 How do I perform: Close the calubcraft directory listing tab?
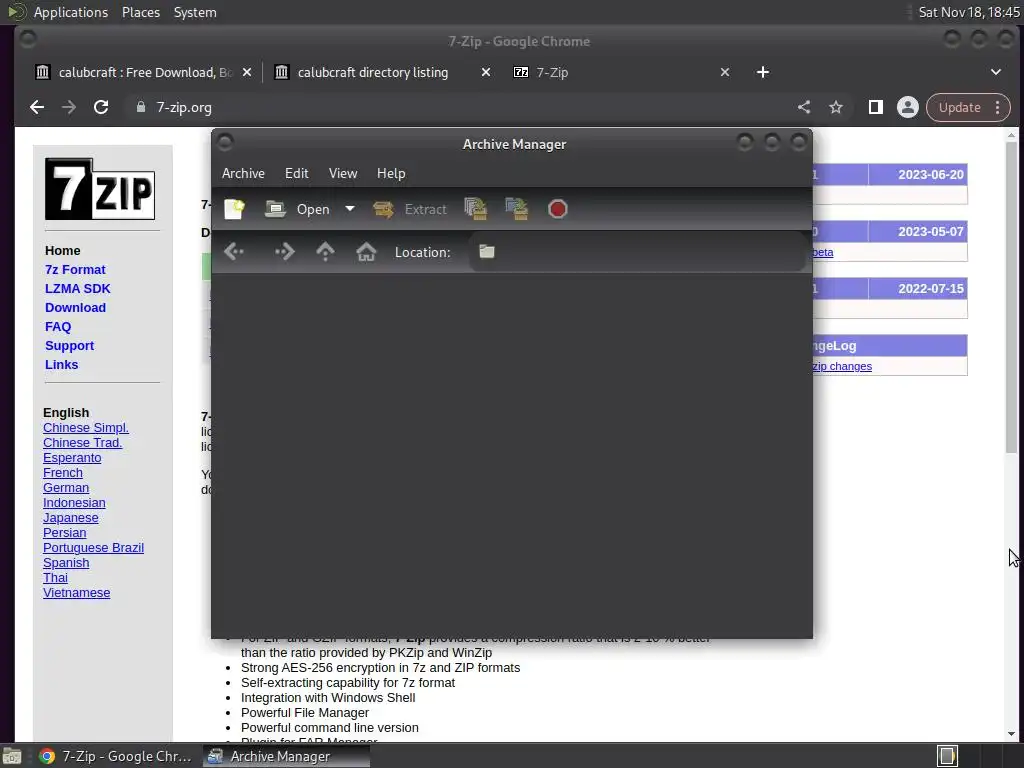click(x=486, y=72)
